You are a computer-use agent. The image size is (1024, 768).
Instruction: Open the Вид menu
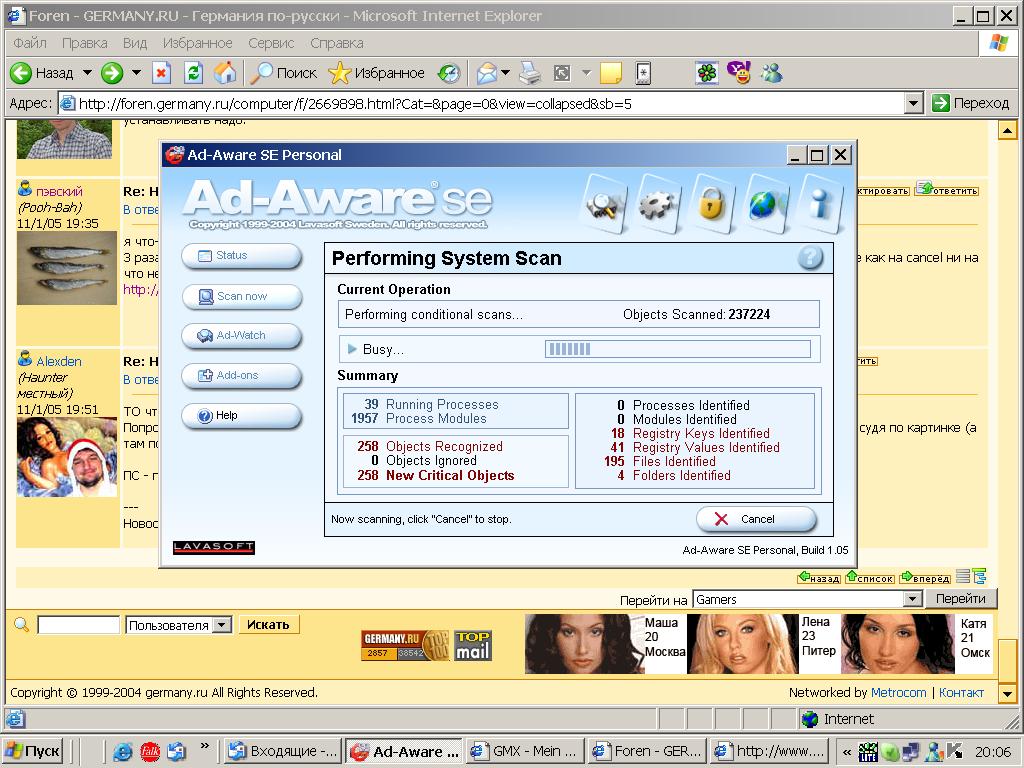pos(135,43)
